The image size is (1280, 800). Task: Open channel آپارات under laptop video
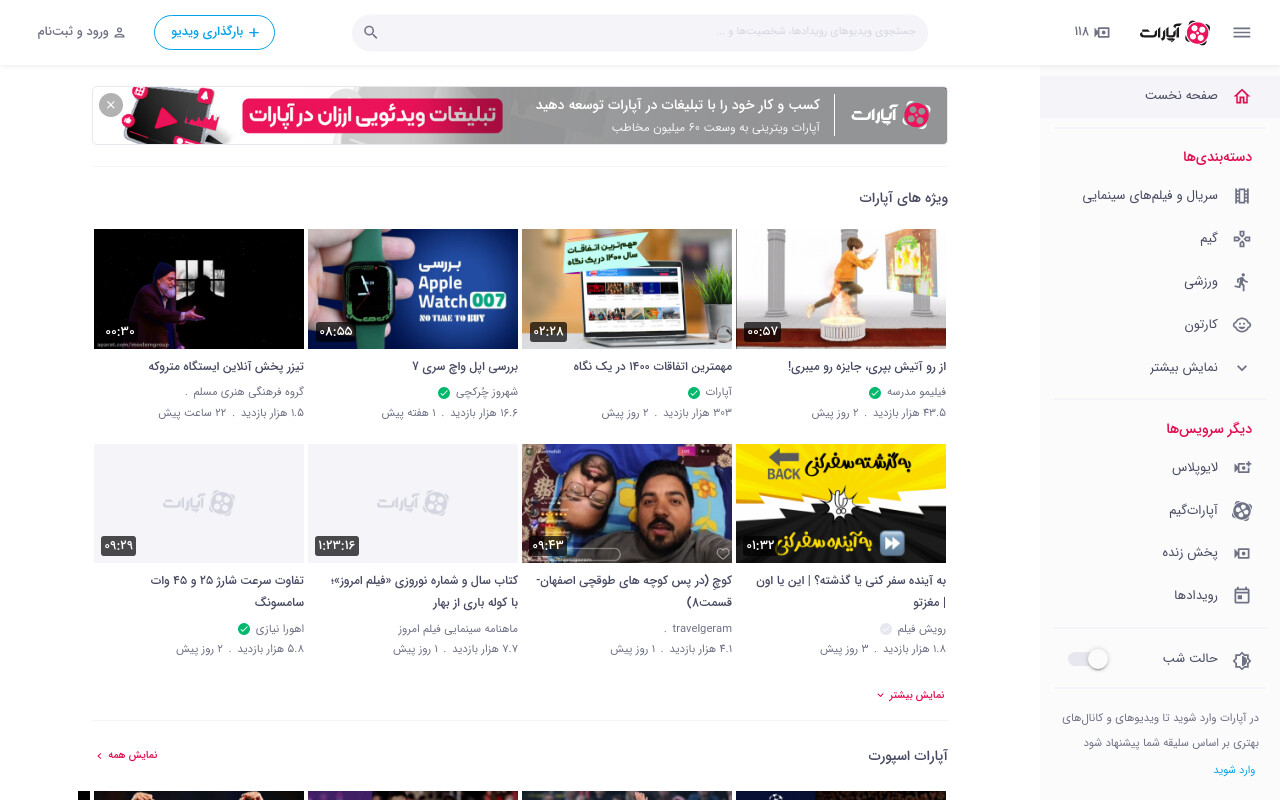click(x=718, y=392)
